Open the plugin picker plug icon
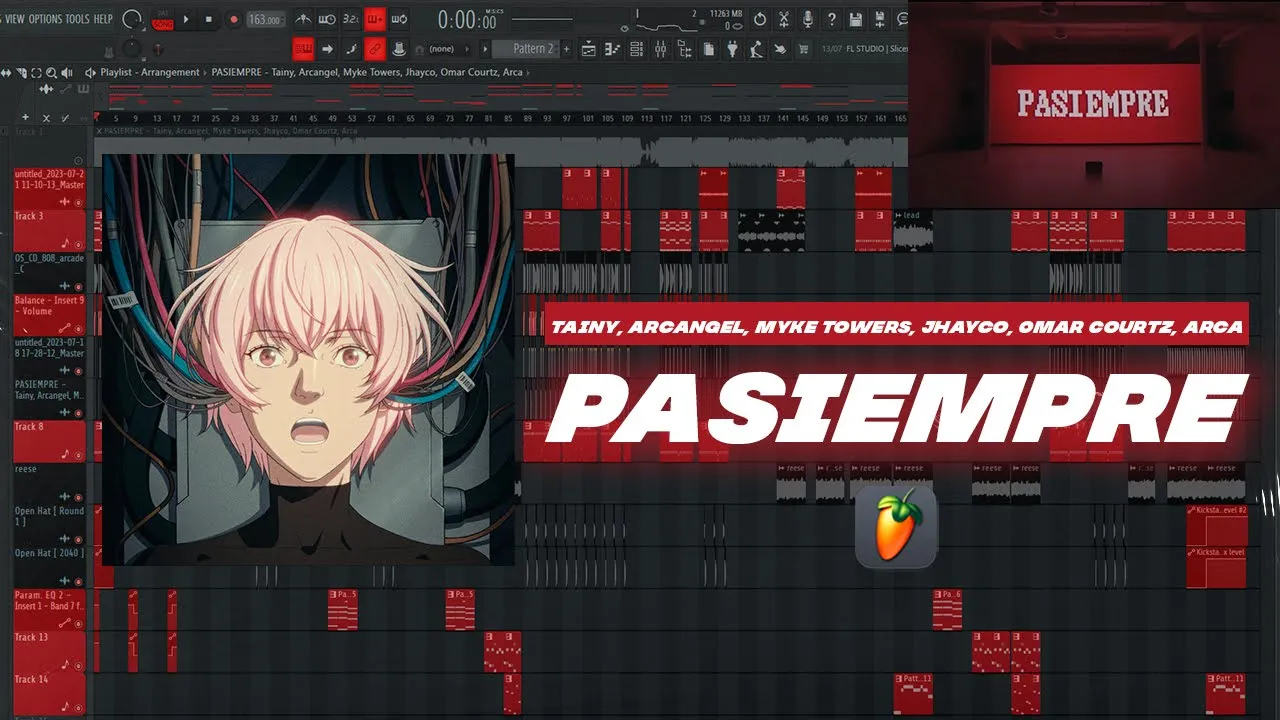Viewport: 1280px width, 720px height. [x=733, y=48]
